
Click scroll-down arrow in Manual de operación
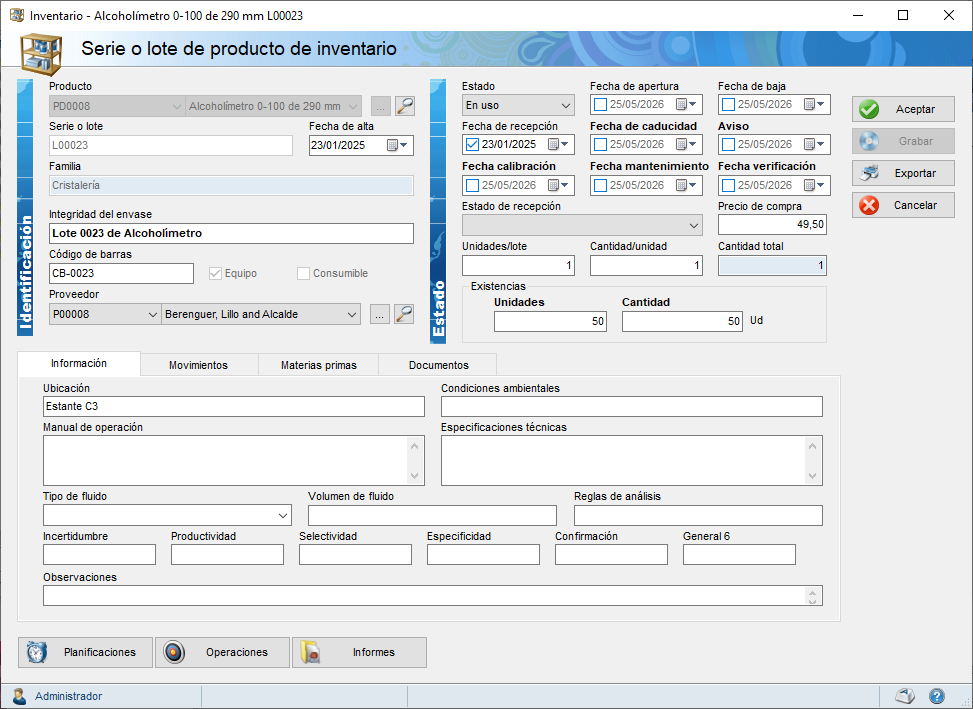point(415,476)
